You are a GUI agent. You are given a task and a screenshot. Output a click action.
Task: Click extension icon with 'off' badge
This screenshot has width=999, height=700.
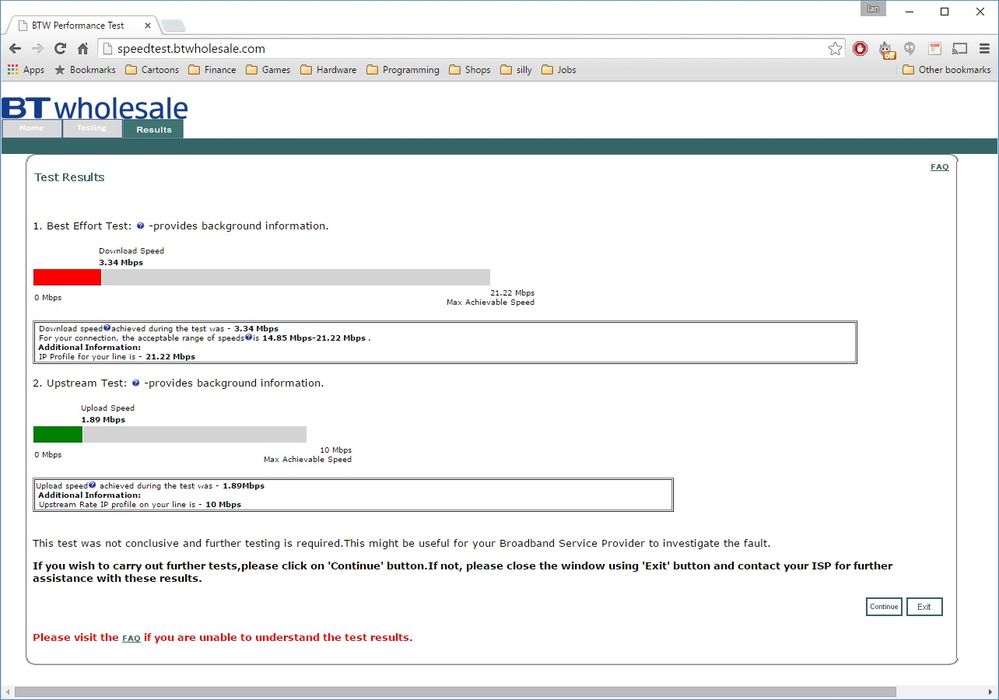tap(886, 50)
